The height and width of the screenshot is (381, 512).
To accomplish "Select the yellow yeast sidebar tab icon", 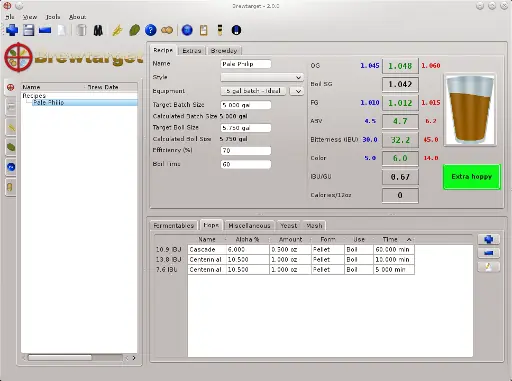I will (x=11, y=187).
